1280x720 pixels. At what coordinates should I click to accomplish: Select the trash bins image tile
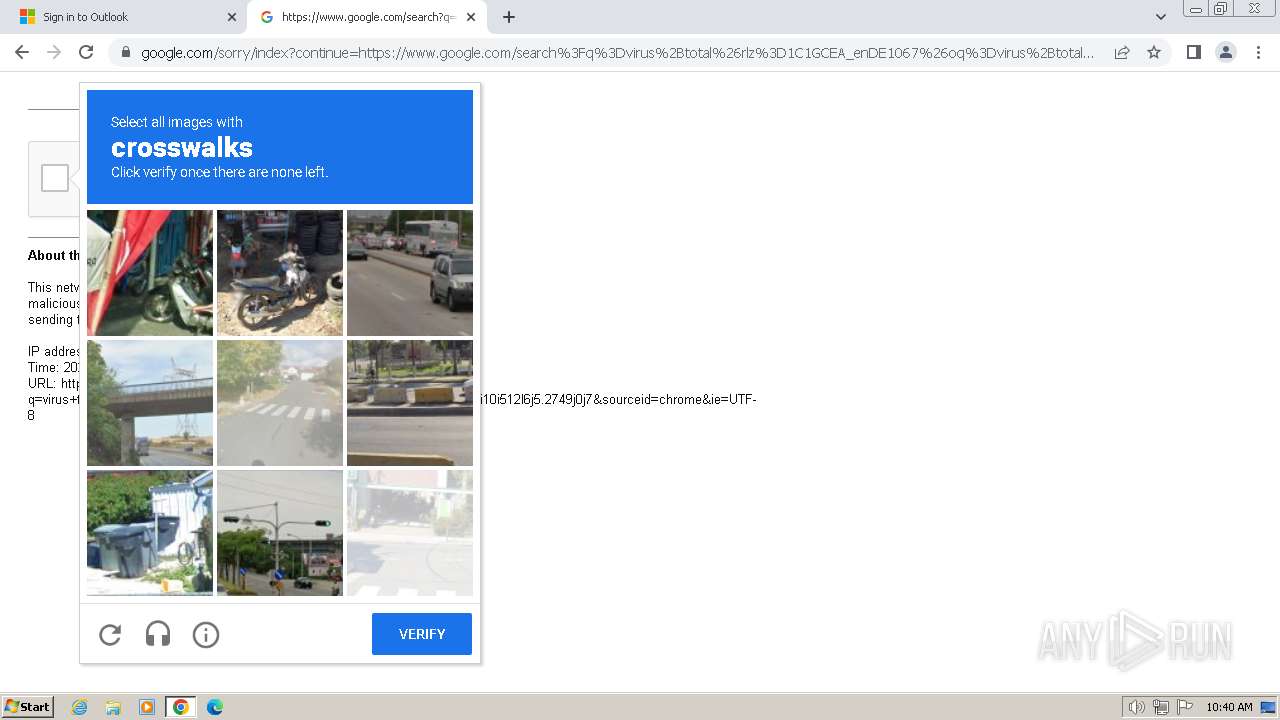150,533
